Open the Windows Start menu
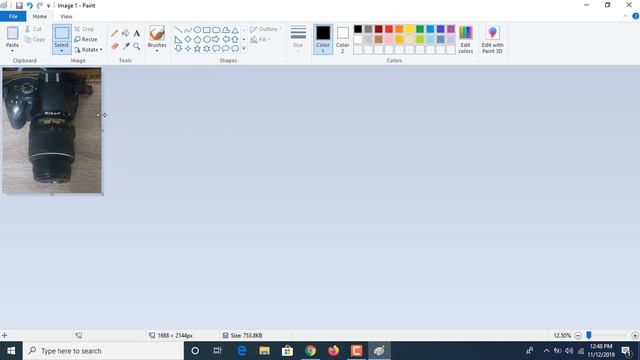 [11, 351]
